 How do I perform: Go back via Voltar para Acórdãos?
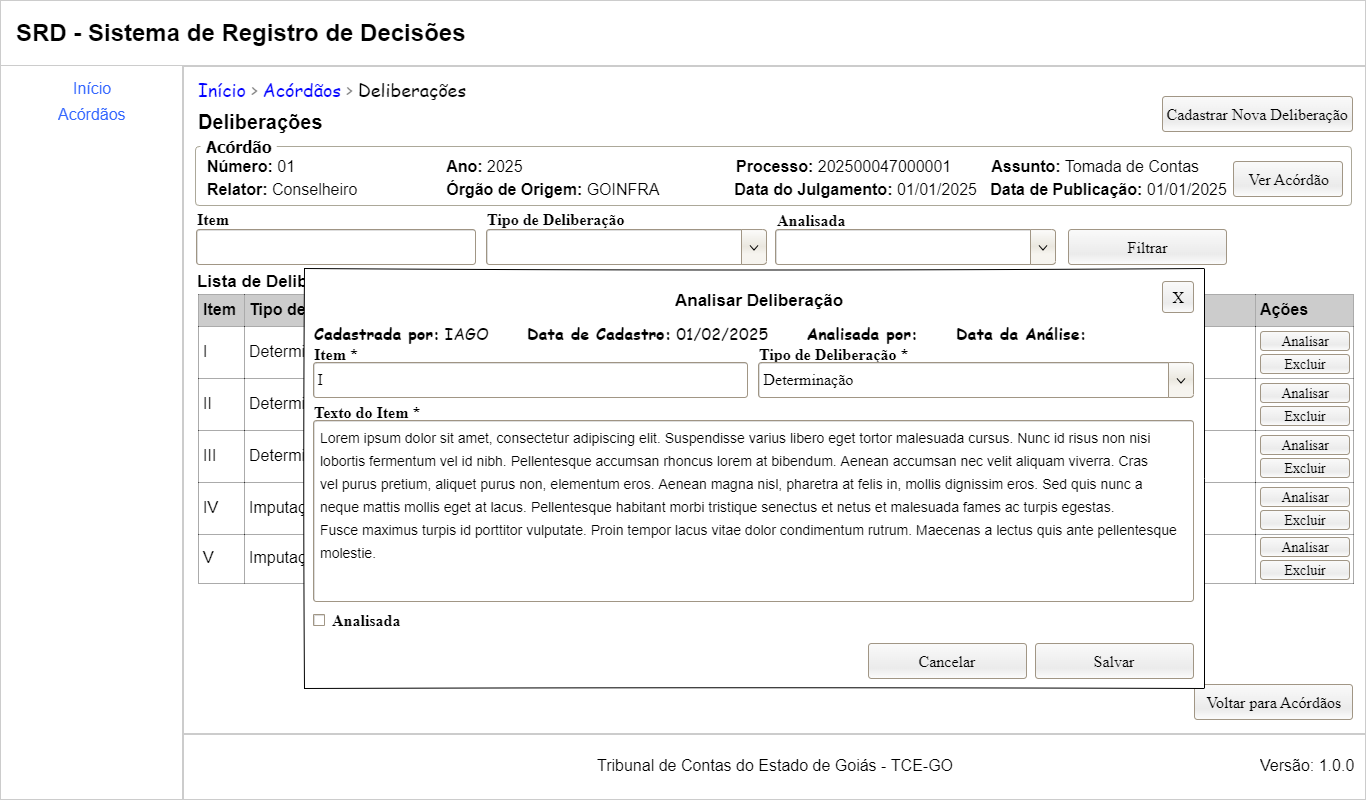point(1273,702)
